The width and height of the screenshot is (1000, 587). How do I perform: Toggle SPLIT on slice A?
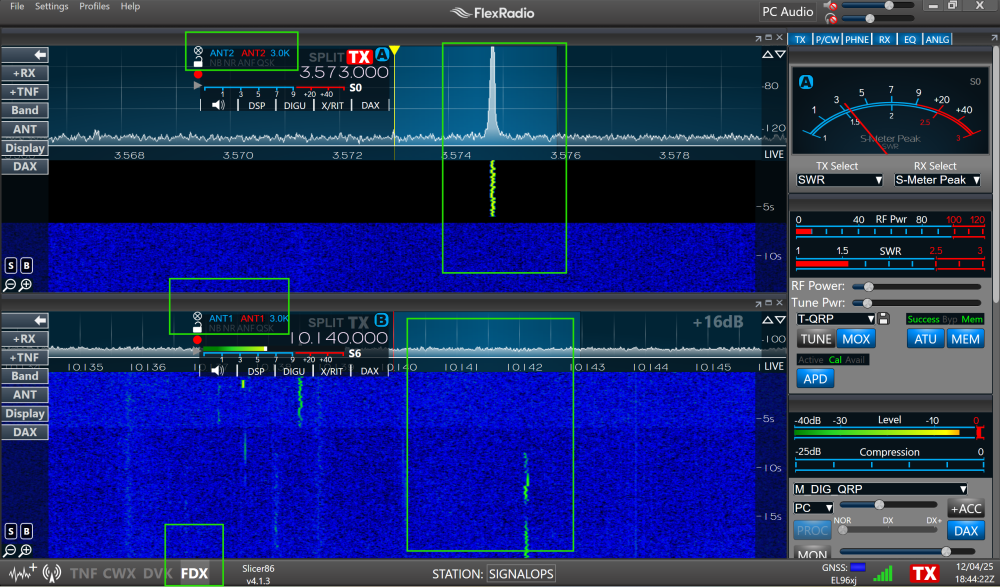point(327,57)
